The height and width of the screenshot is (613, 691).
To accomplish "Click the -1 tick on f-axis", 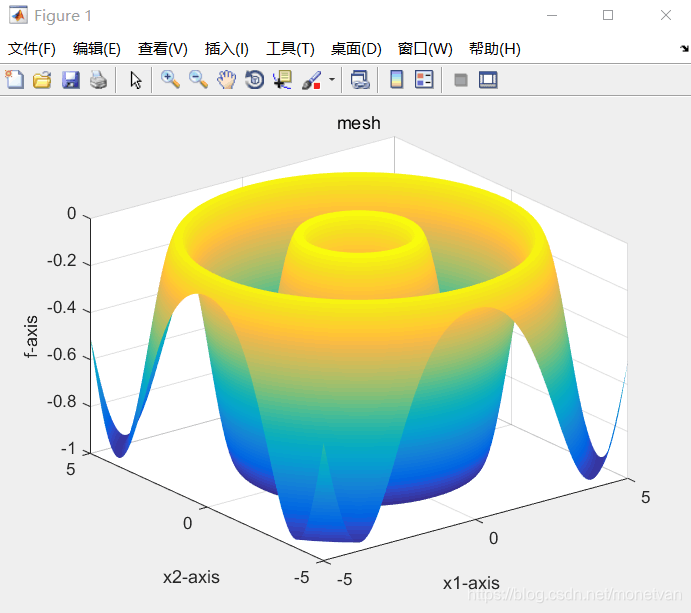I will (x=69, y=449).
